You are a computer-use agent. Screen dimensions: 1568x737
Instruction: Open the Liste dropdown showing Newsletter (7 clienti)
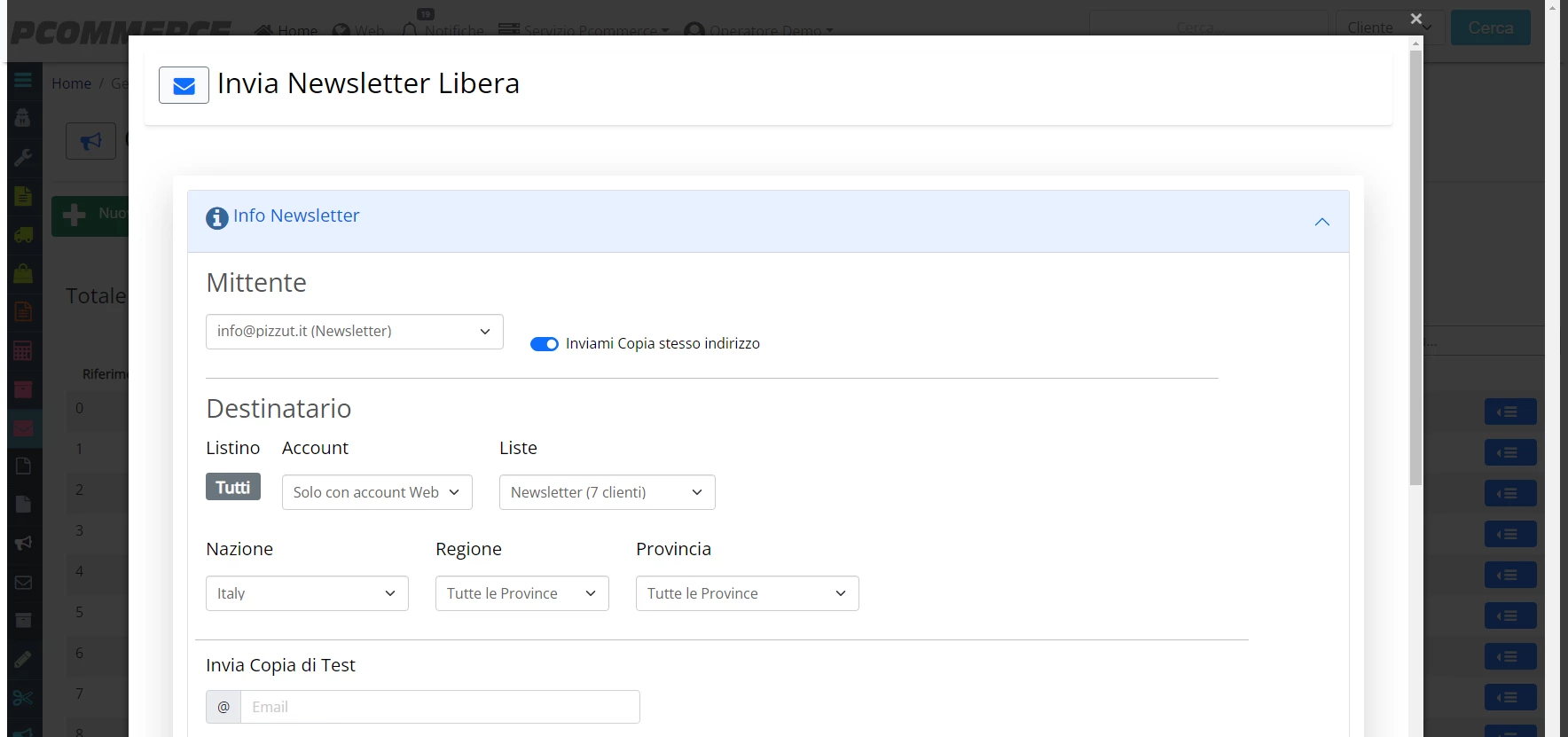(x=608, y=492)
